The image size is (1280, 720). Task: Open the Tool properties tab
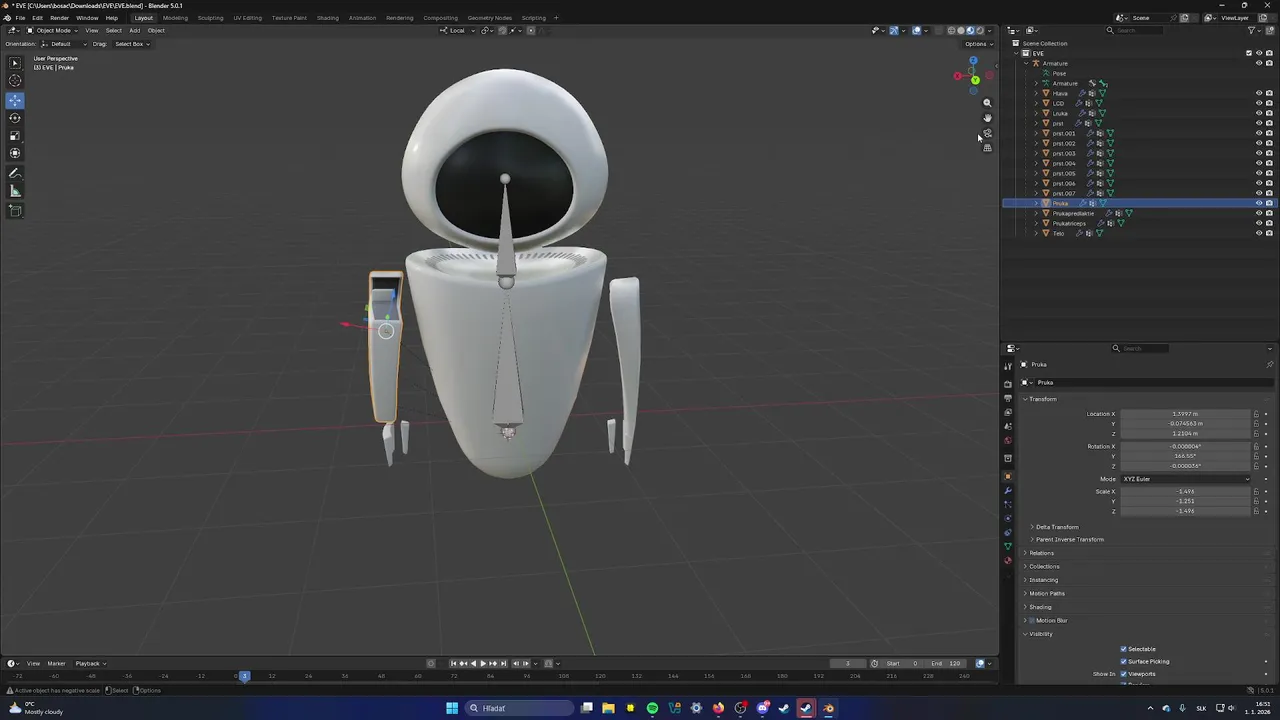[1008, 366]
